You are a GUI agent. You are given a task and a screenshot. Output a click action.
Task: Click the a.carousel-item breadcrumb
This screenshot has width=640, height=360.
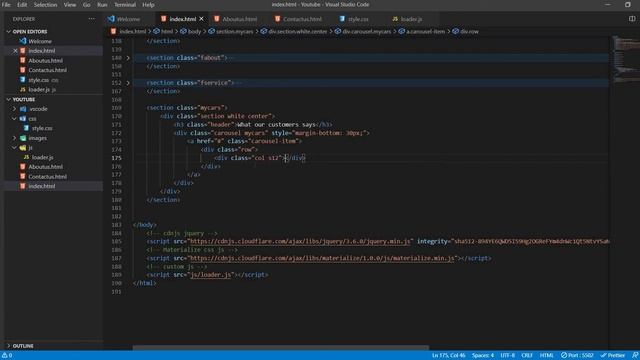coord(425,31)
